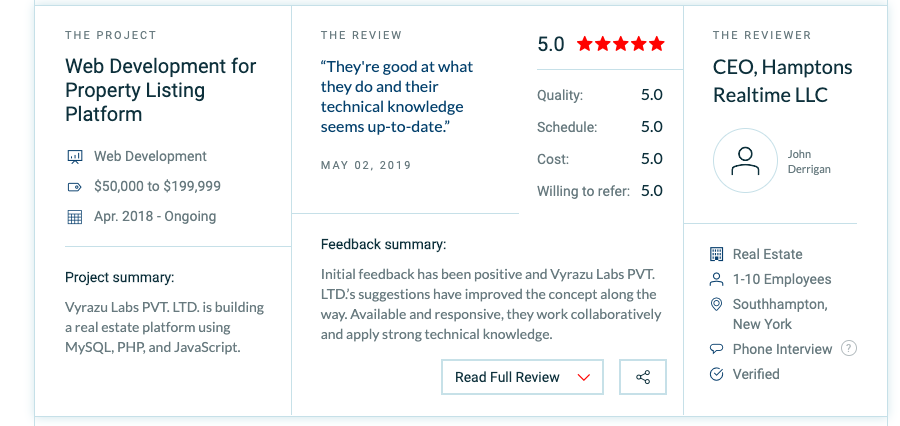Click the five-star rating display
This screenshot has height=426, width=900.
coord(620,44)
